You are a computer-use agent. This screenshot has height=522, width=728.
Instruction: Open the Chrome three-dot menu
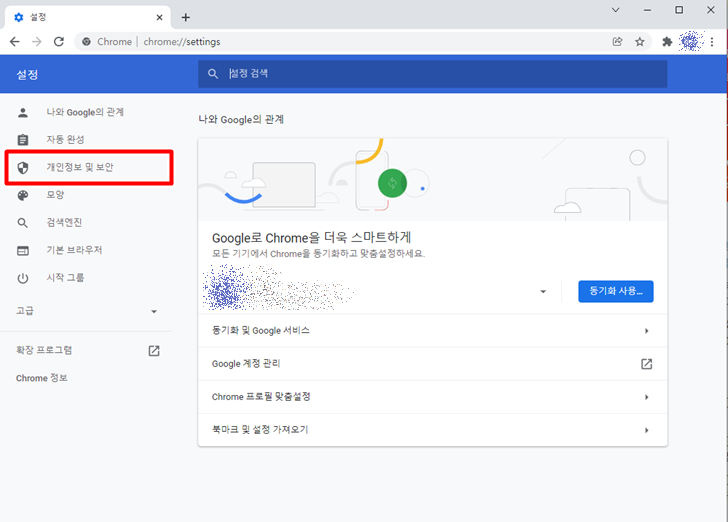tap(712, 42)
